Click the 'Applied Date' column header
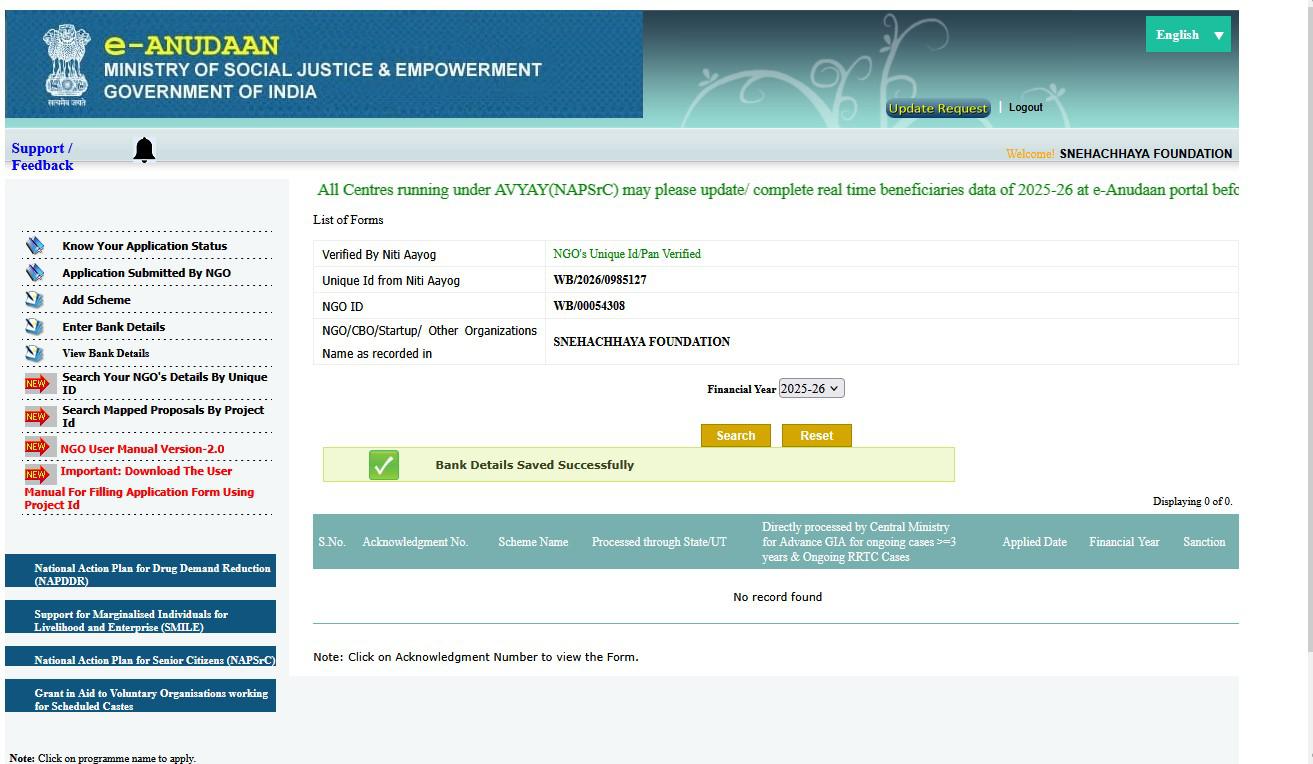 click(1034, 542)
